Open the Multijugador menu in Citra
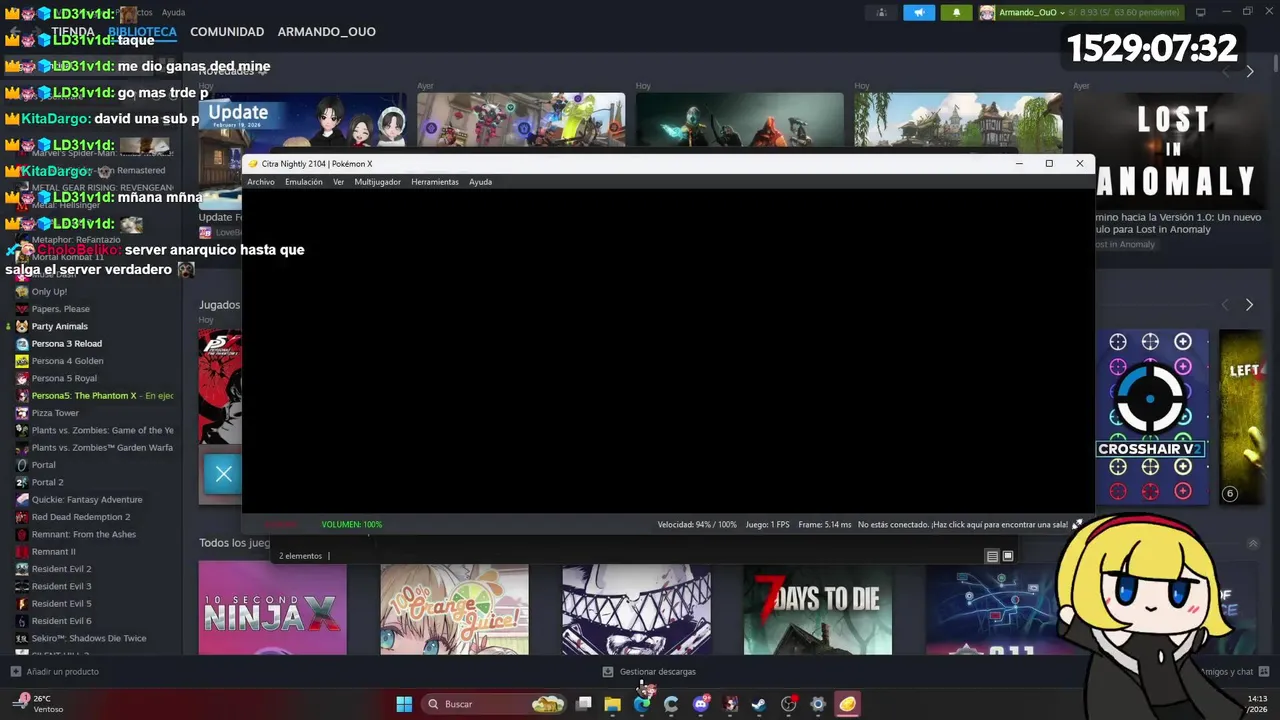Screen dimensions: 1280x720 click(x=378, y=182)
